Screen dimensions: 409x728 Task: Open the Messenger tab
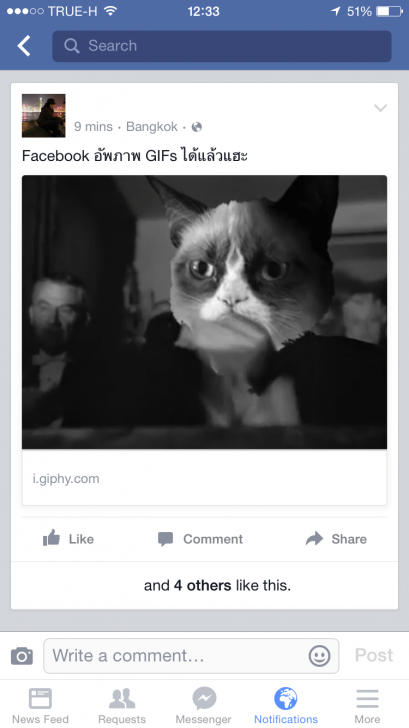click(x=203, y=706)
